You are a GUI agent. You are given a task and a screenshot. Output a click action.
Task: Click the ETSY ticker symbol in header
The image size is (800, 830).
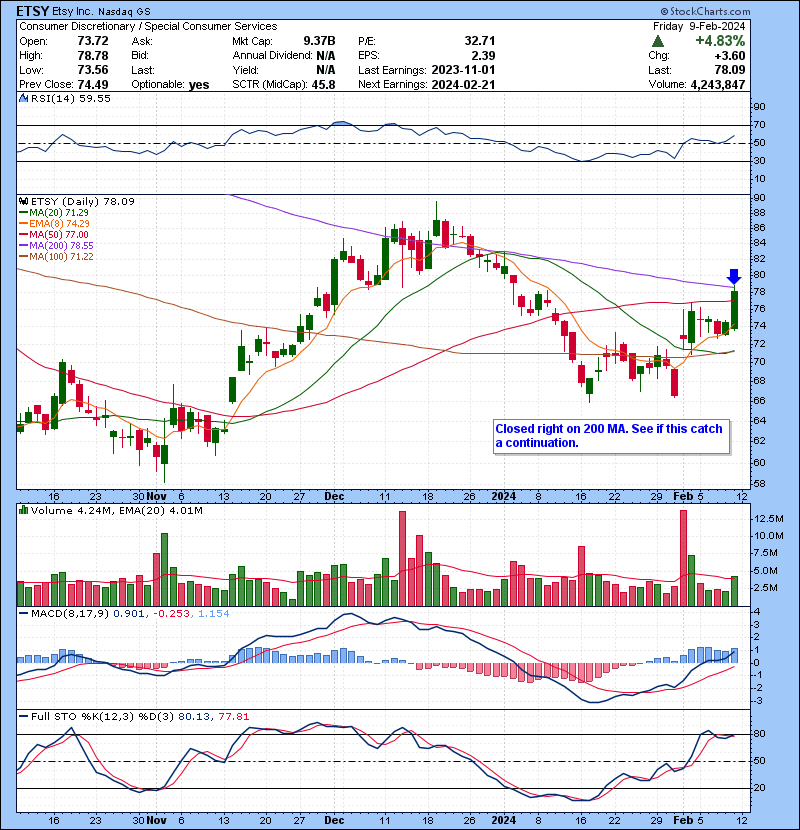tap(33, 11)
